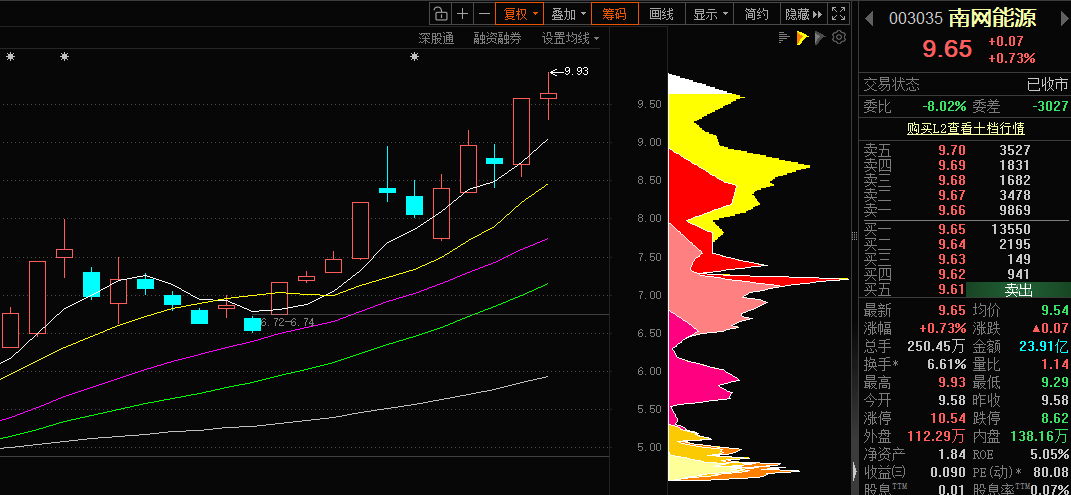Click the stock name 南网能源

click(992, 18)
